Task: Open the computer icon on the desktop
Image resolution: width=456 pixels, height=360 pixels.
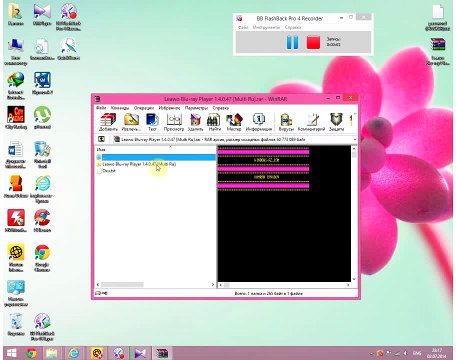Action: point(16,52)
